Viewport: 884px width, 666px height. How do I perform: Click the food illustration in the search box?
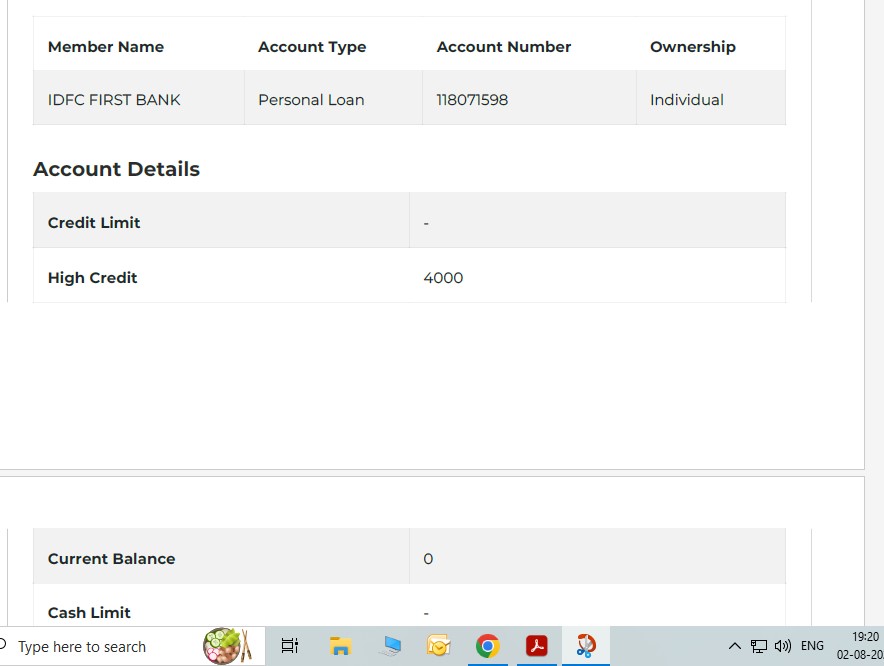click(x=226, y=646)
